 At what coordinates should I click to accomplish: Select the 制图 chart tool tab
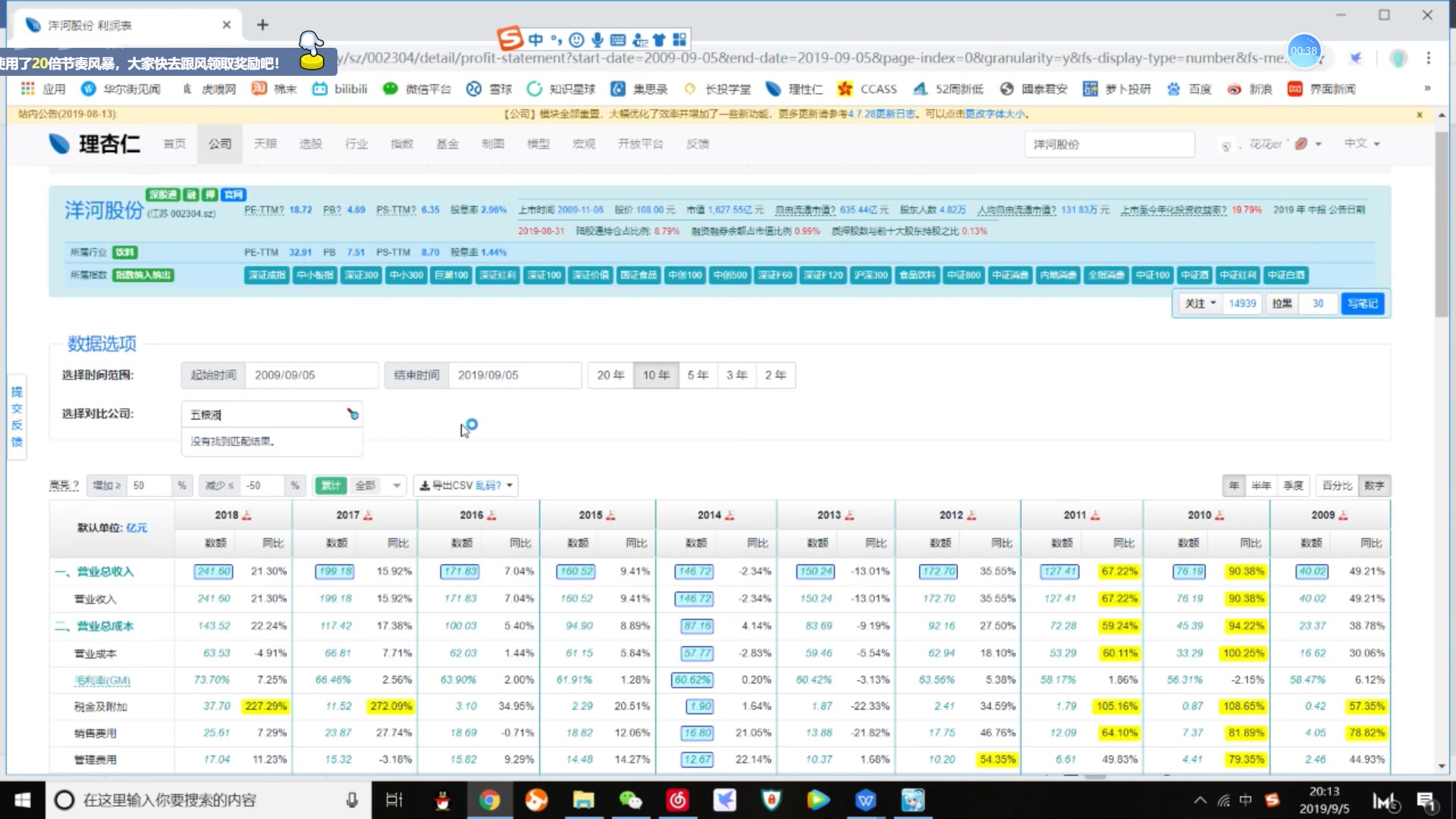[493, 143]
